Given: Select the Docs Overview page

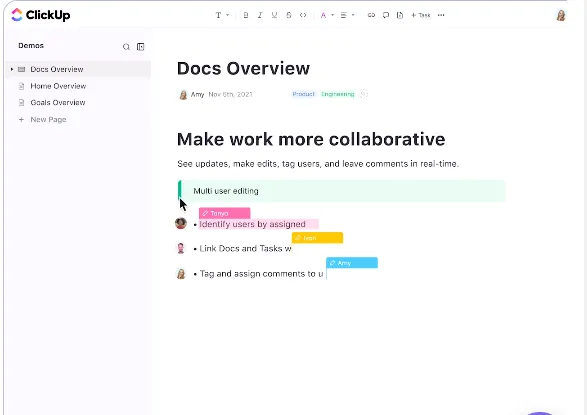Looking at the screenshot, I should [78, 69].
